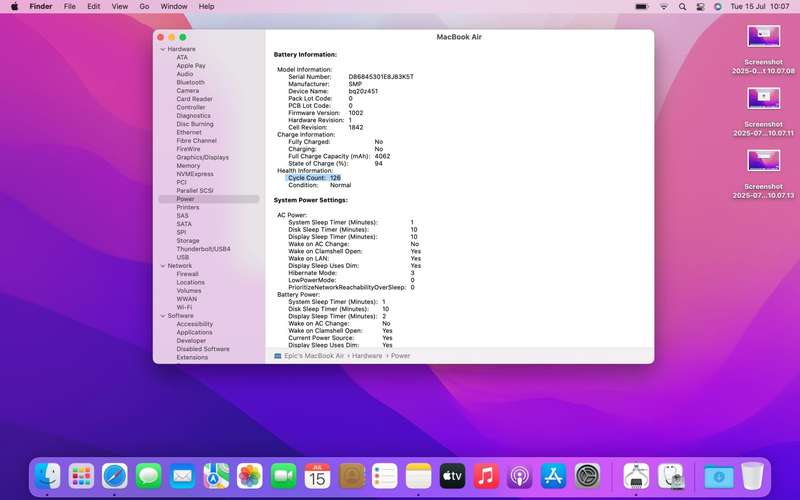
Task: Activate Siri from the menu bar
Action: coord(718,7)
